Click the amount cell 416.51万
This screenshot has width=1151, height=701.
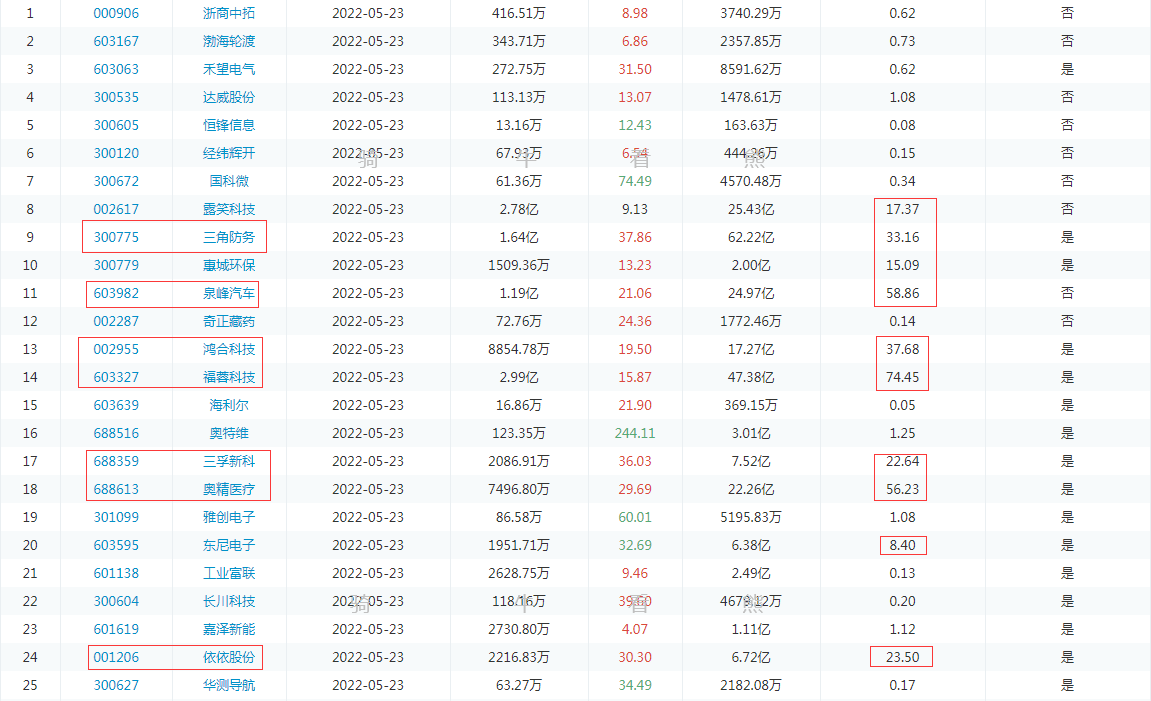tap(519, 13)
